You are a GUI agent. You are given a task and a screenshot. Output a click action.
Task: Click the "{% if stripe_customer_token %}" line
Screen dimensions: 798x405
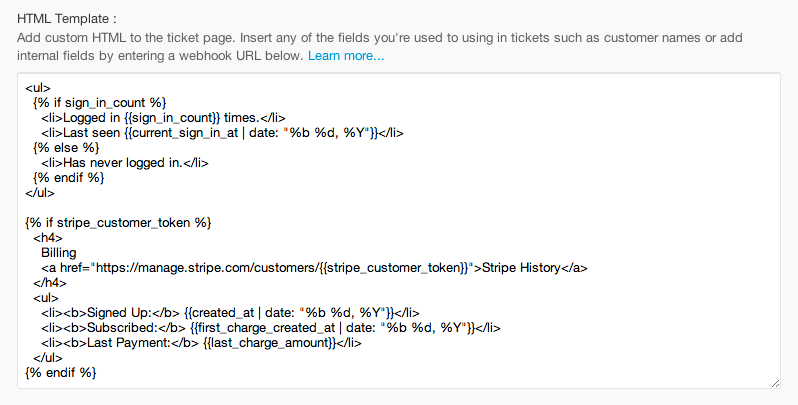118,222
